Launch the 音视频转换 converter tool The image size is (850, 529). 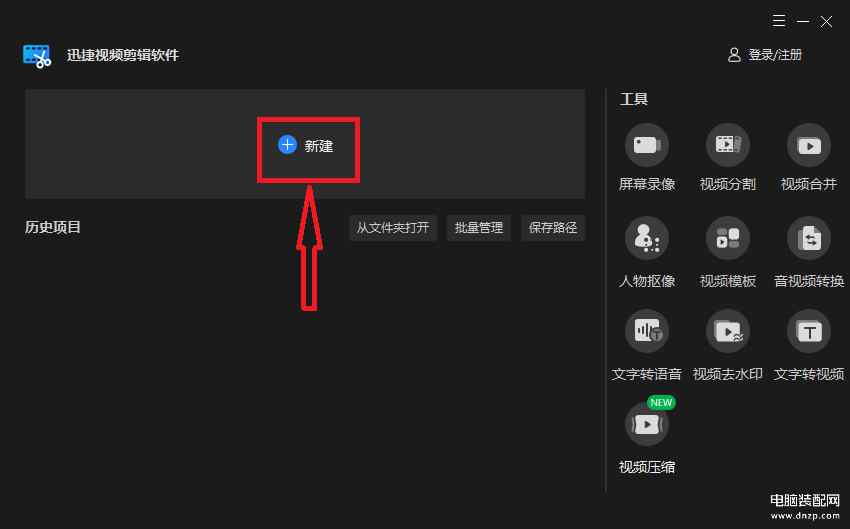[x=809, y=238]
